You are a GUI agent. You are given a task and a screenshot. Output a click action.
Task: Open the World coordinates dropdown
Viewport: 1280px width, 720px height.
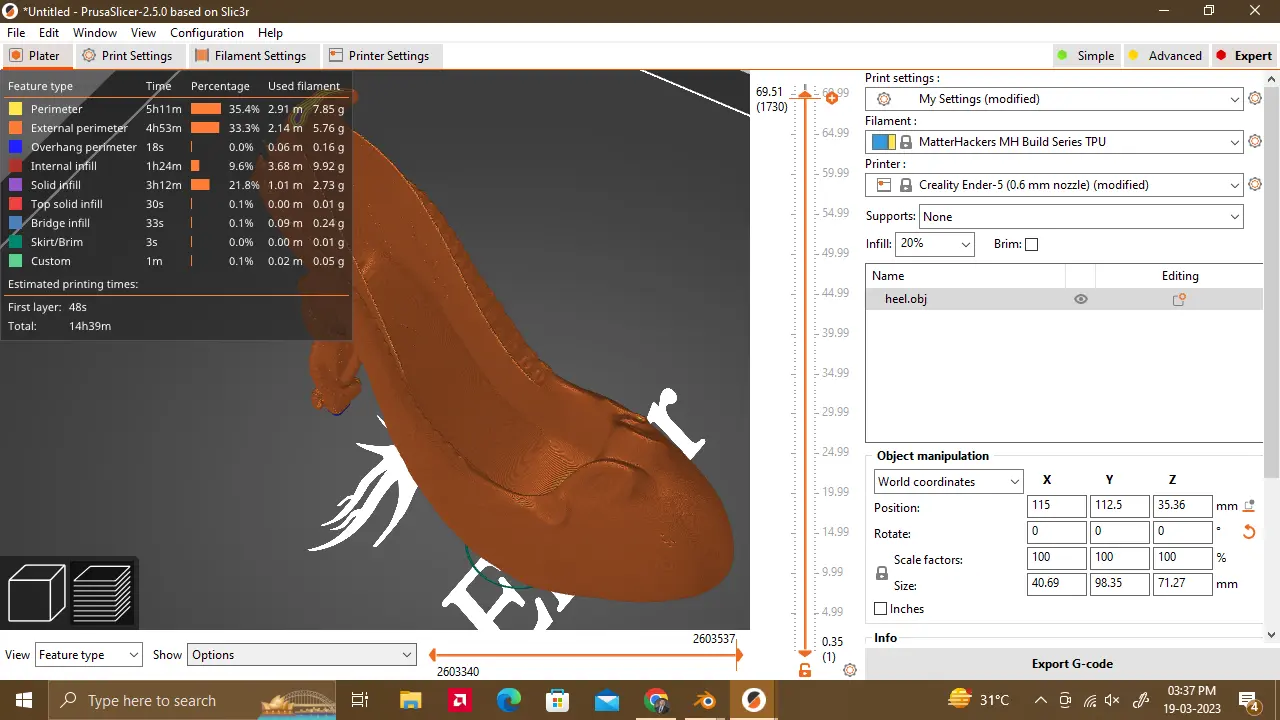click(x=948, y=481)
